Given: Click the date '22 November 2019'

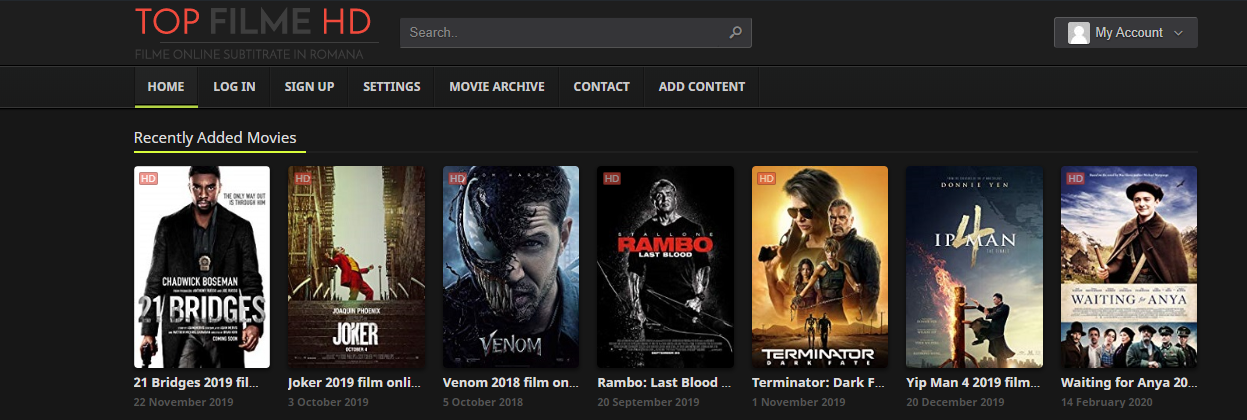Looking at the screenshot, I should coord(184,402).
